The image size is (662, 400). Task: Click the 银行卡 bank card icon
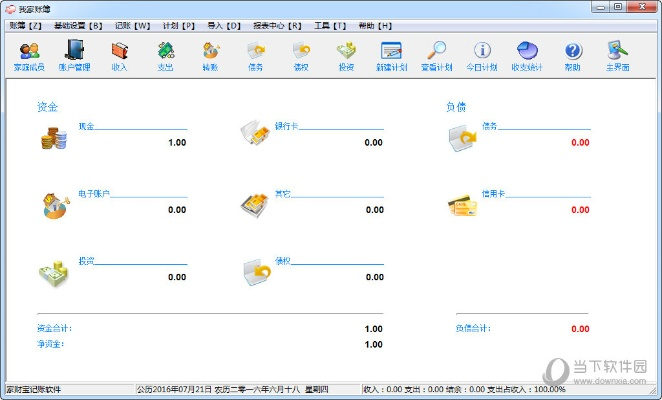point(255,132)
